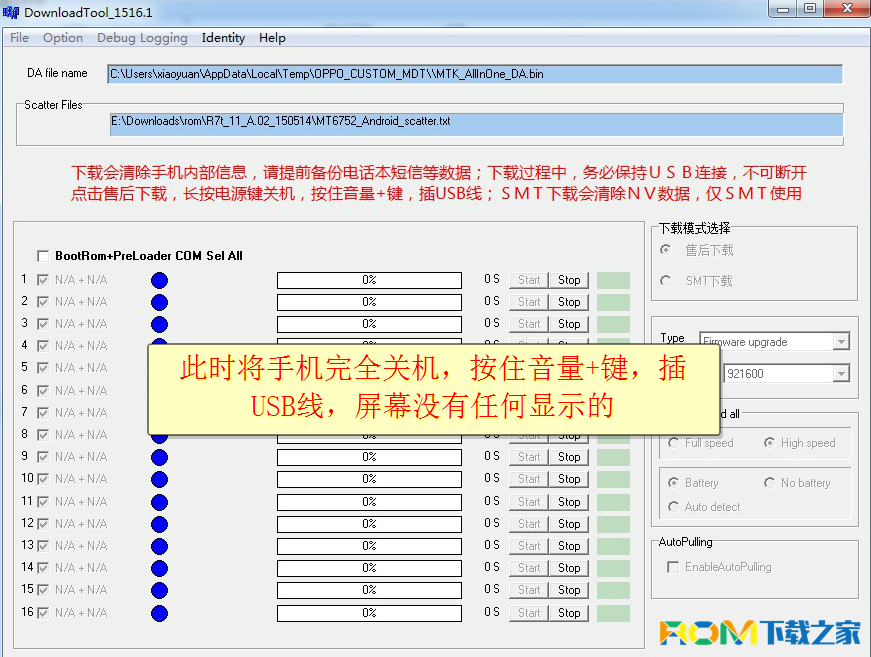871x657 pixels.
Task: Enable the EnableAutoPulling checkbox
Action: pos(673,567)
